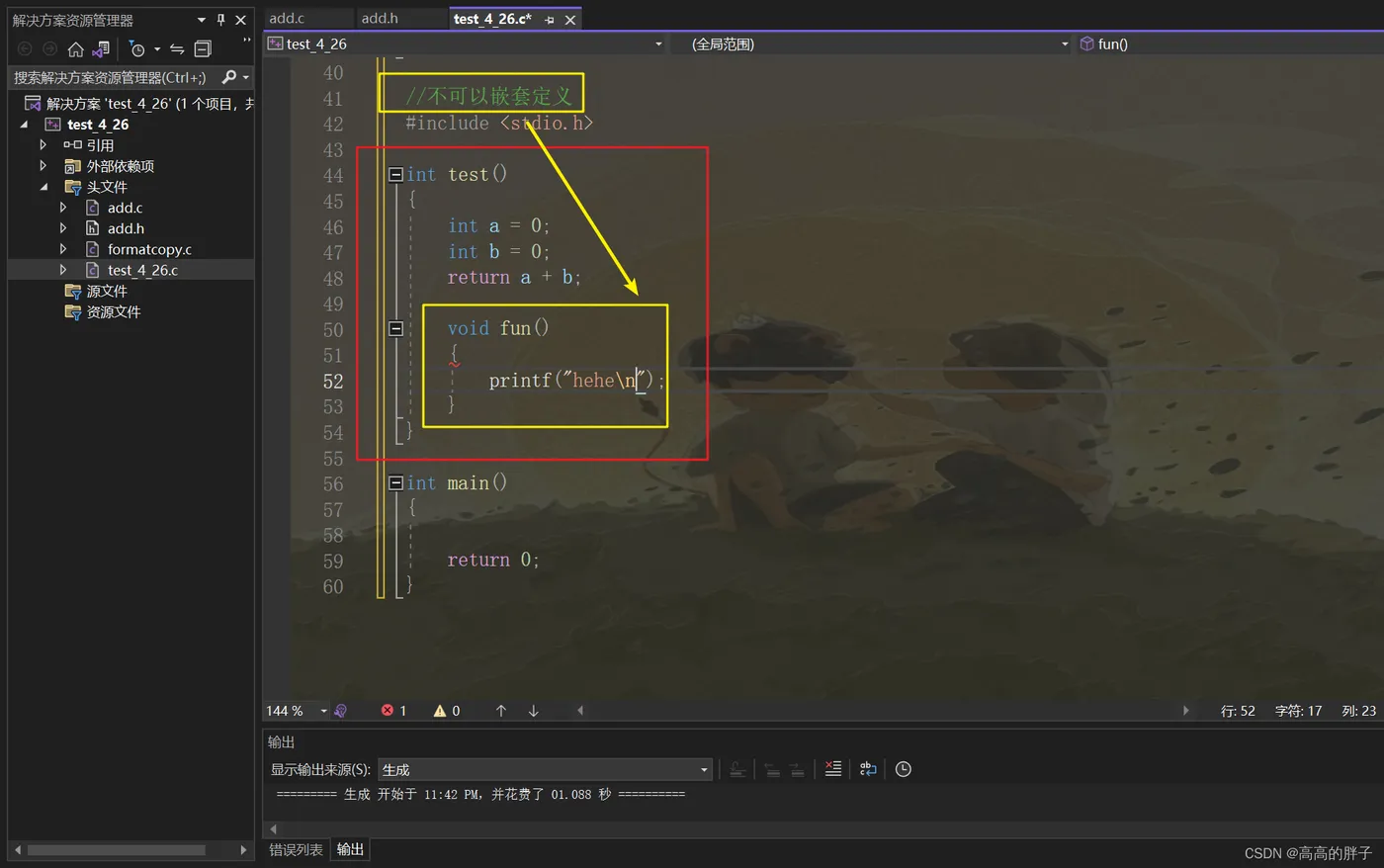Select the test_4_26 project item
Image resolution: width=1384 pixels, height=868 pixels.
pos(98,125)
